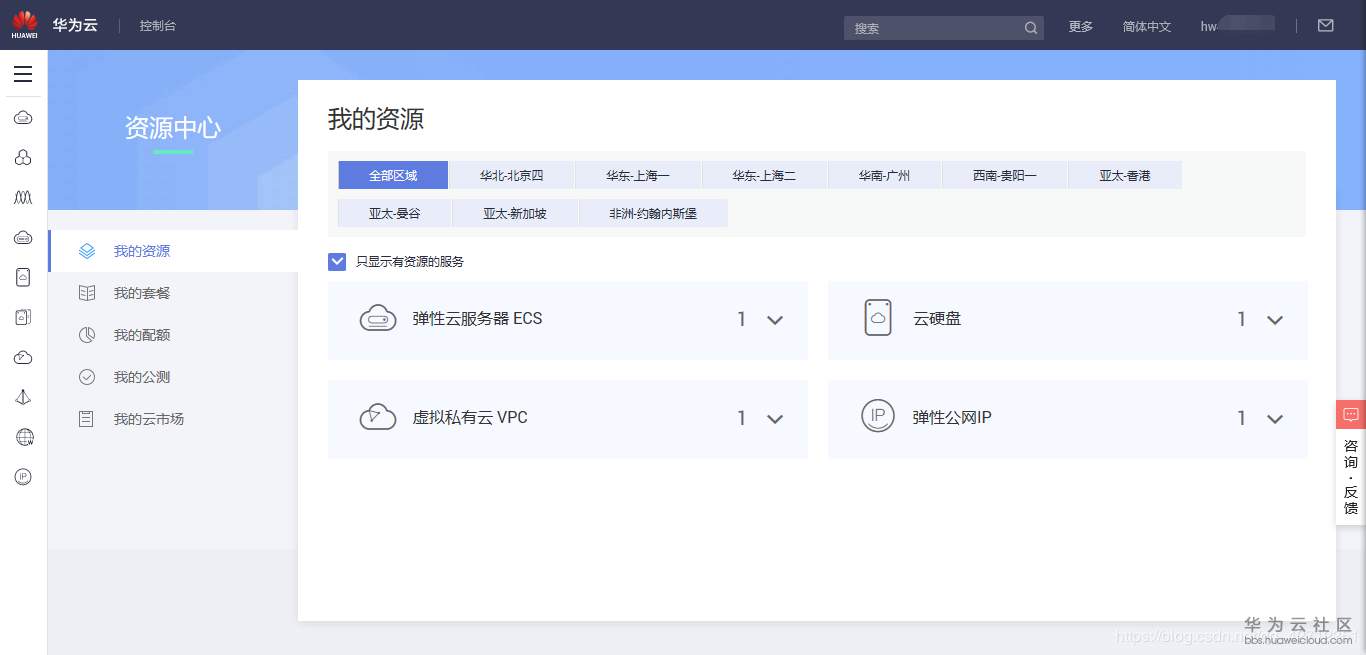The image size is (1366, 655).
Task: Expand the 虚拟私有云 VPC chevron
Action: [x=774, y=419]
